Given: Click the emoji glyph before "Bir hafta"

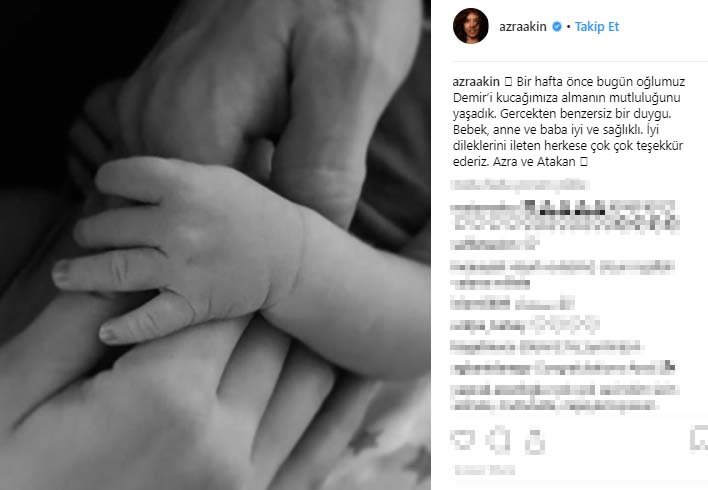Looking at the screenshot, I should pos(508,82).
